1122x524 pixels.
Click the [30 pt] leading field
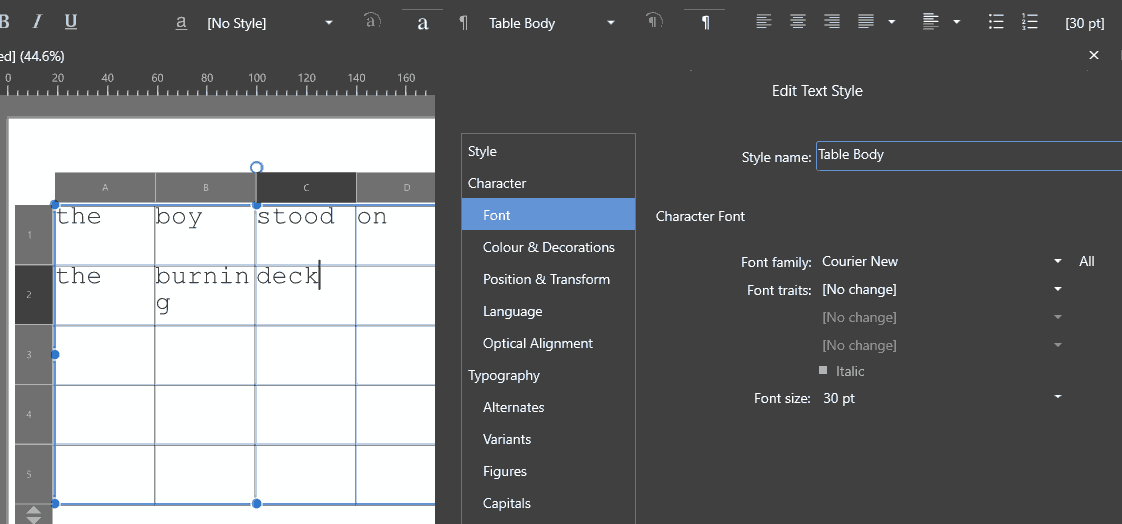[x=1085, y=23]
